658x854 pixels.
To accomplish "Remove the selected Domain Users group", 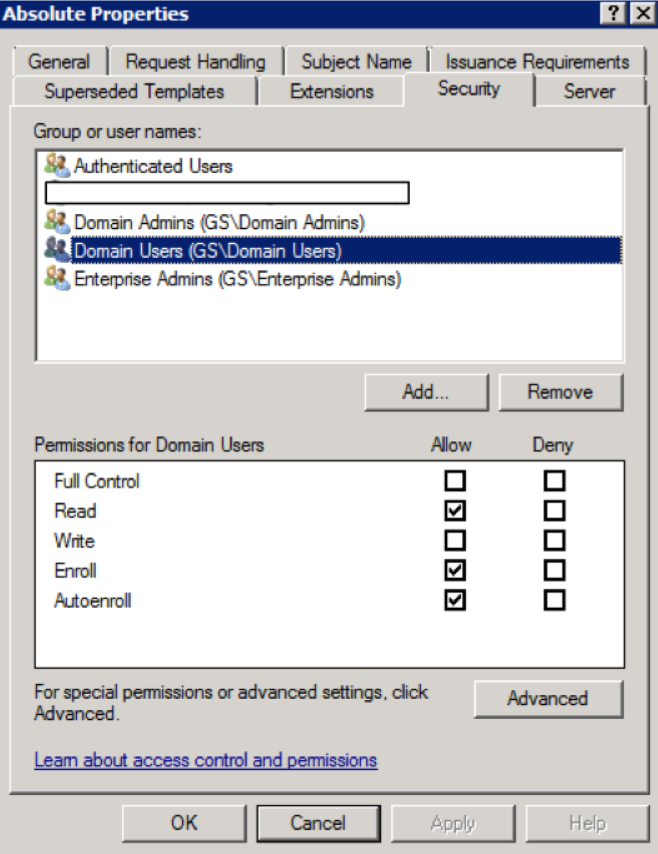I will coord(560,392).
